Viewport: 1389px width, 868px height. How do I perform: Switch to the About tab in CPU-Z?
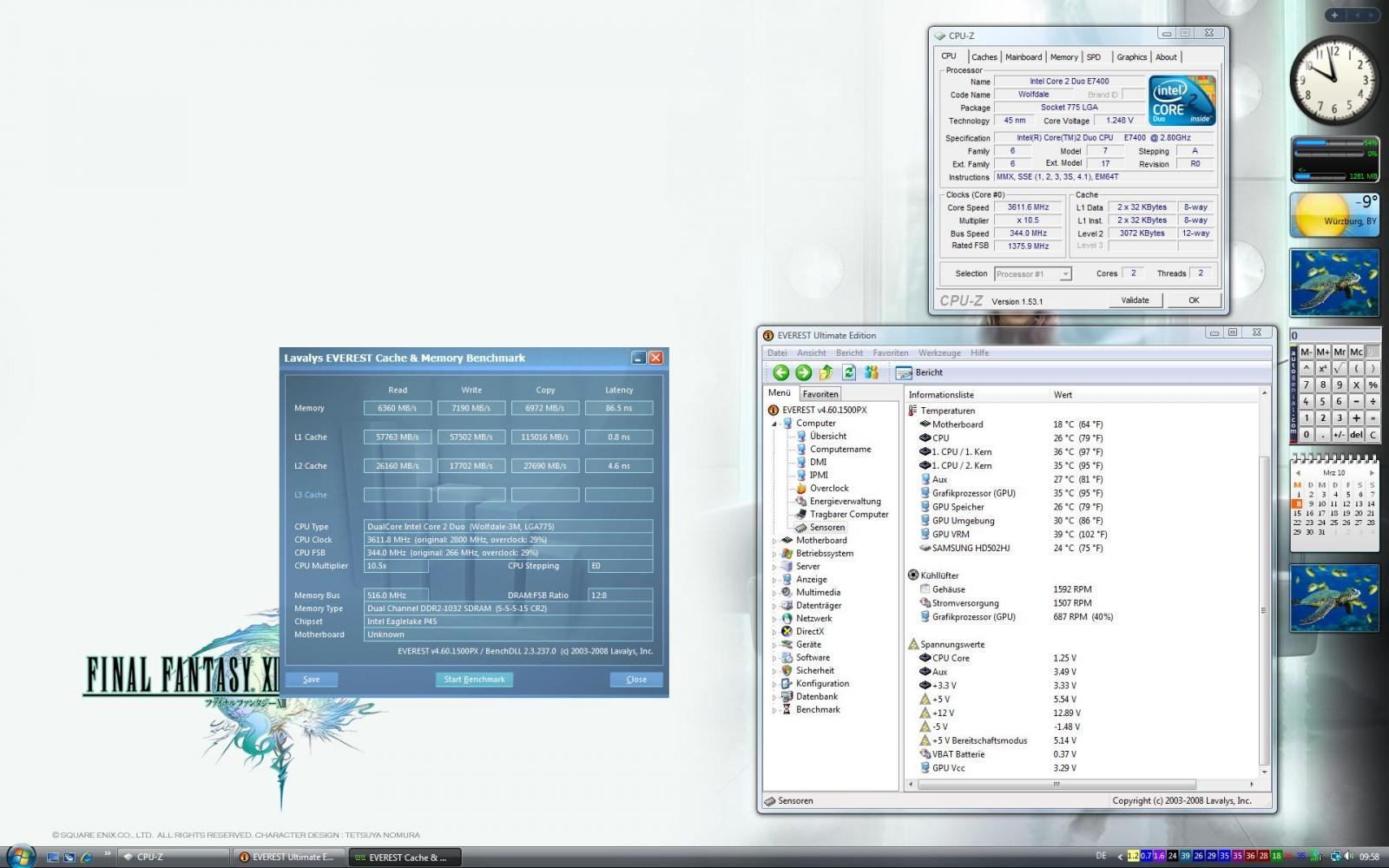point(1166,57)
